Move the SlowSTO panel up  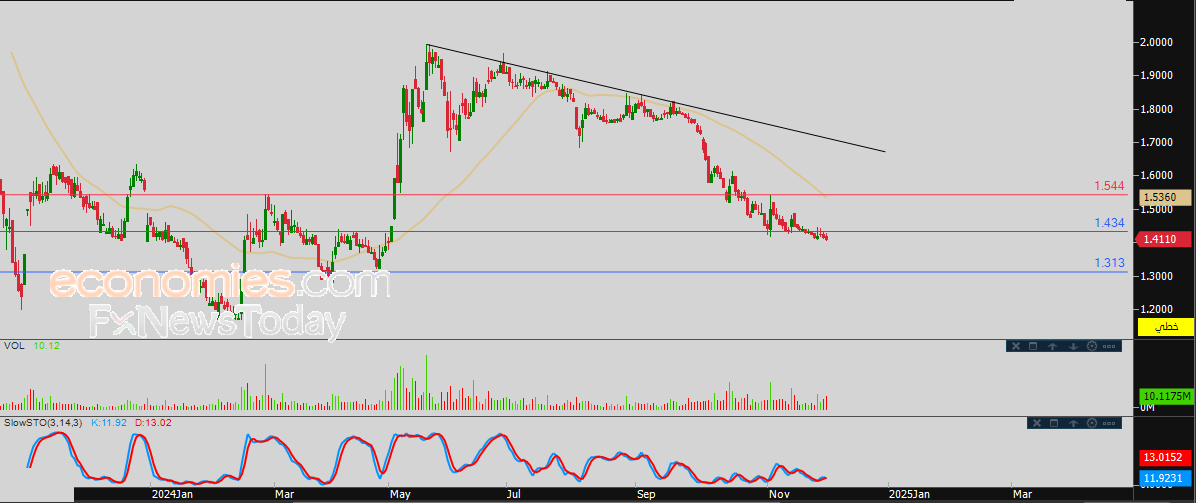pyautogui.click(x=1073, y=423)
